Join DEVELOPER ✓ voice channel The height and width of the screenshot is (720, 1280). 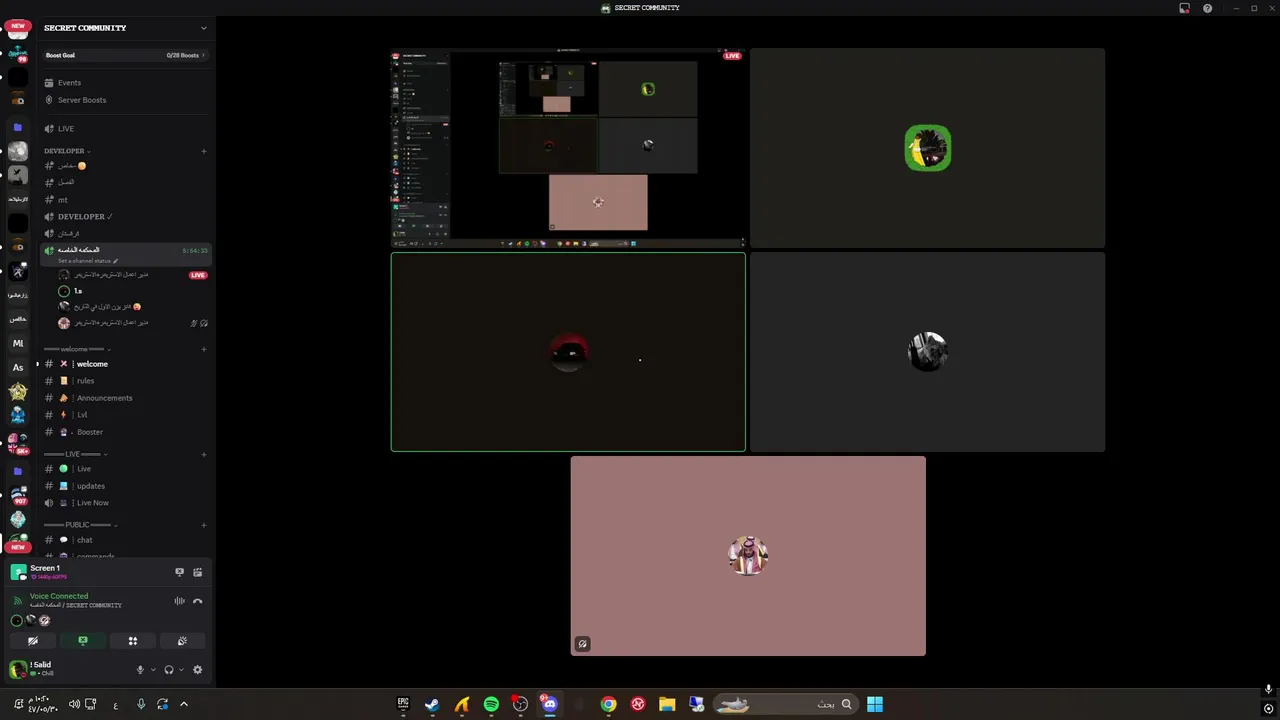click(125, 217)
